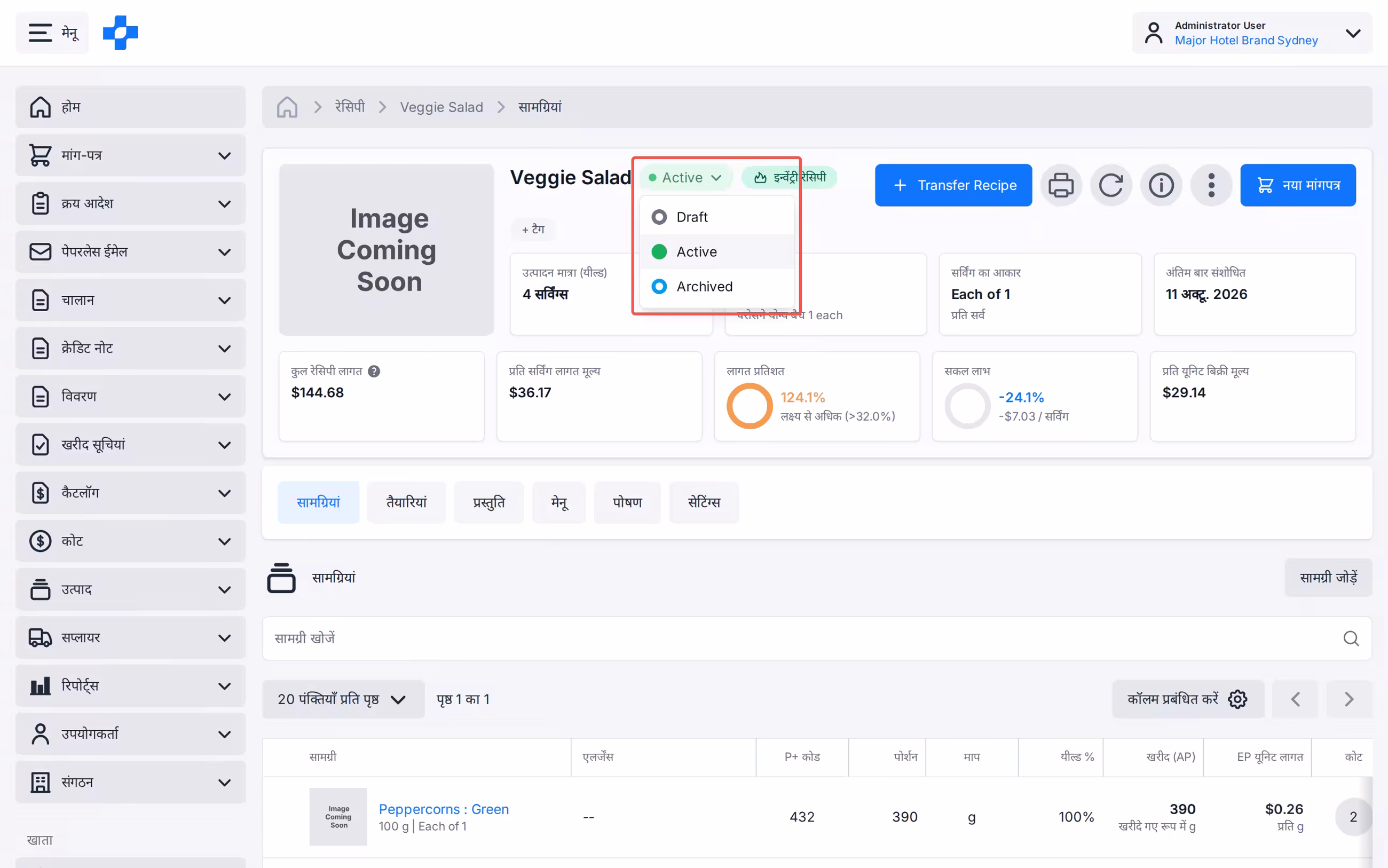Collapse the Active status dropdown
Viewport: 1388px width, 868px height.
(685, 177)
